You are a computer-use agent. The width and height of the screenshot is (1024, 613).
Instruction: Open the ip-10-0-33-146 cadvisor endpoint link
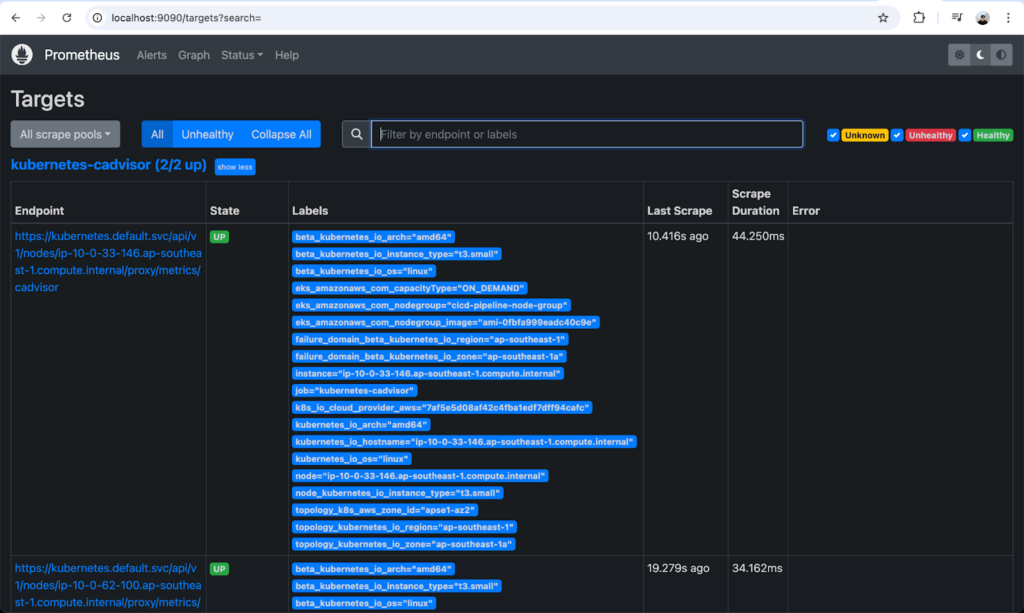pos(107,262)
